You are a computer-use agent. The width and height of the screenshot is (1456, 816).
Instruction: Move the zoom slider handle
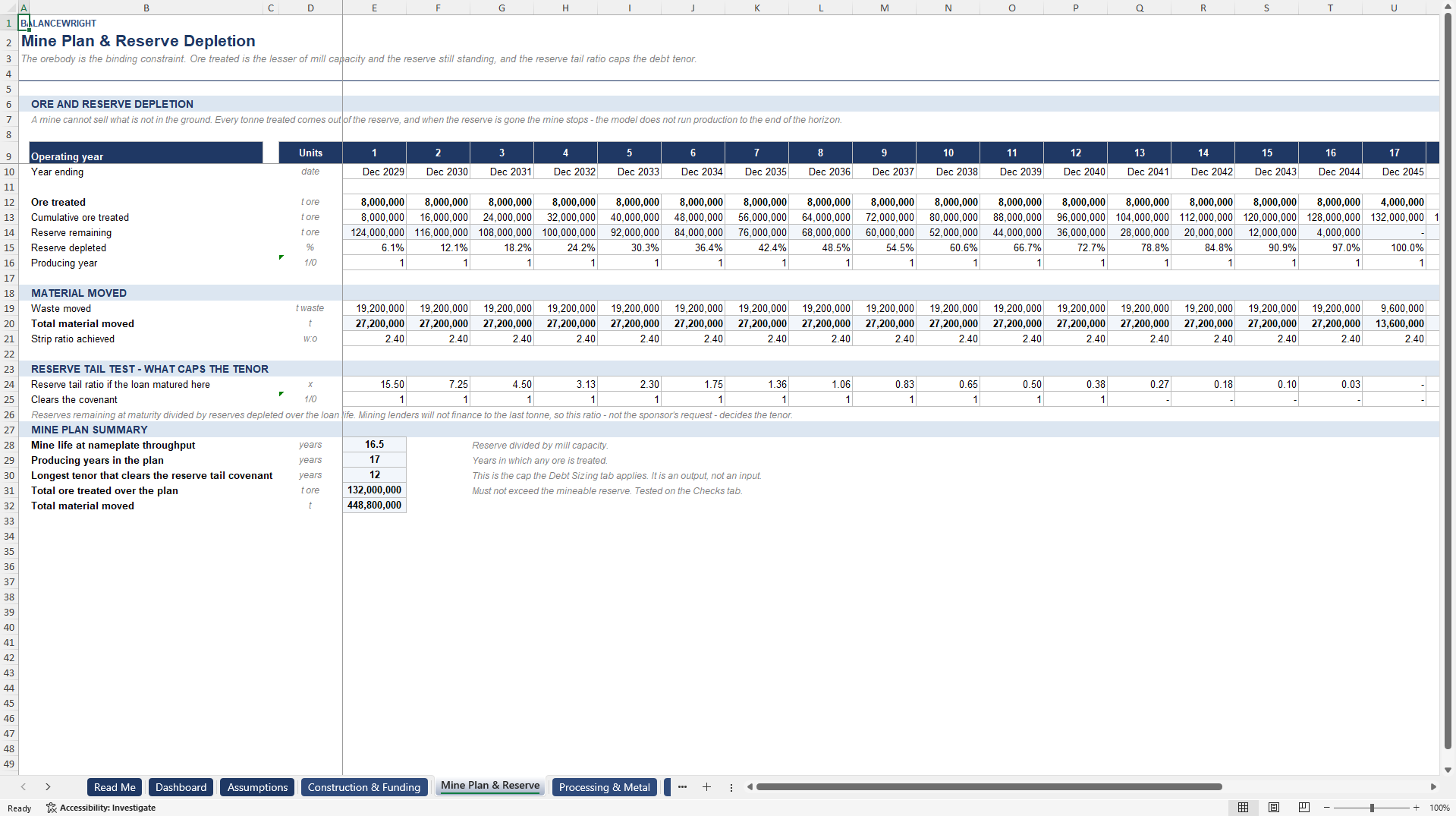1372,808
